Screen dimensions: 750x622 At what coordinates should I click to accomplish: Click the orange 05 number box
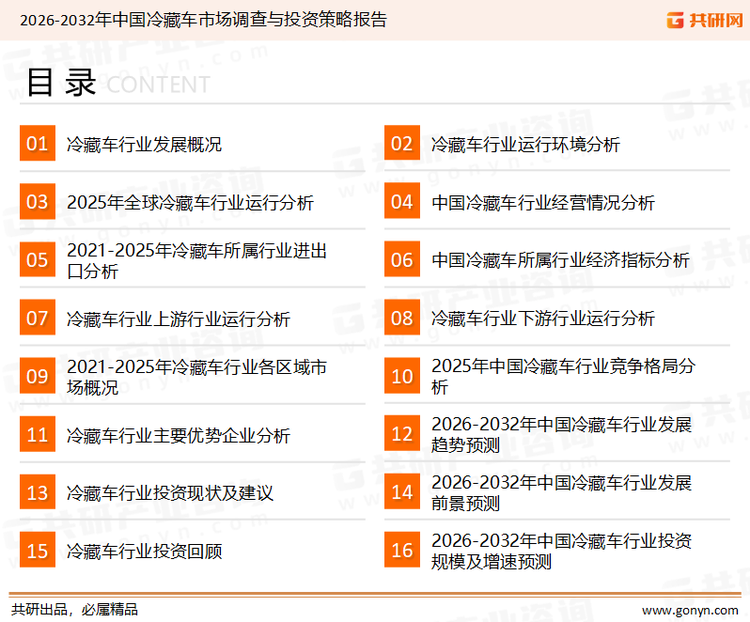37,259
